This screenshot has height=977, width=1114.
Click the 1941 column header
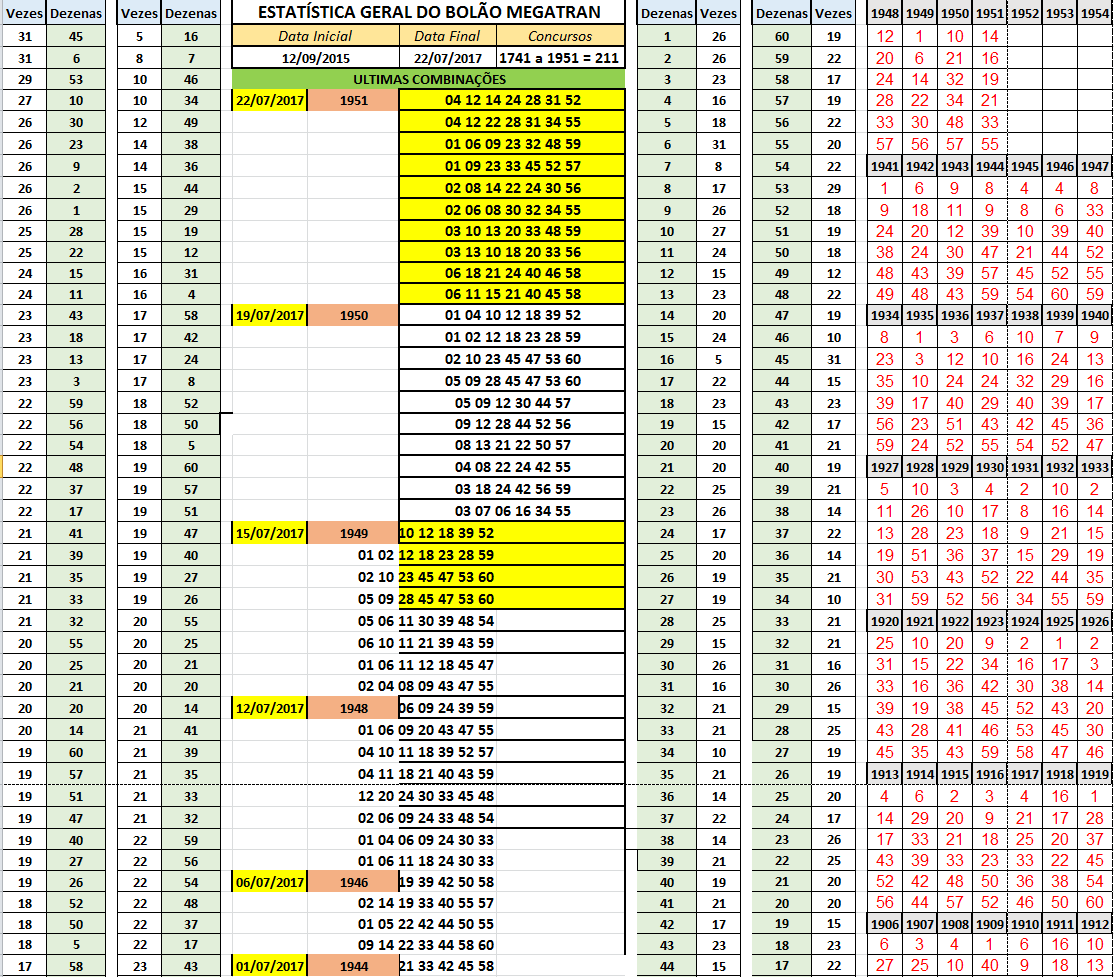click(885, 166)
